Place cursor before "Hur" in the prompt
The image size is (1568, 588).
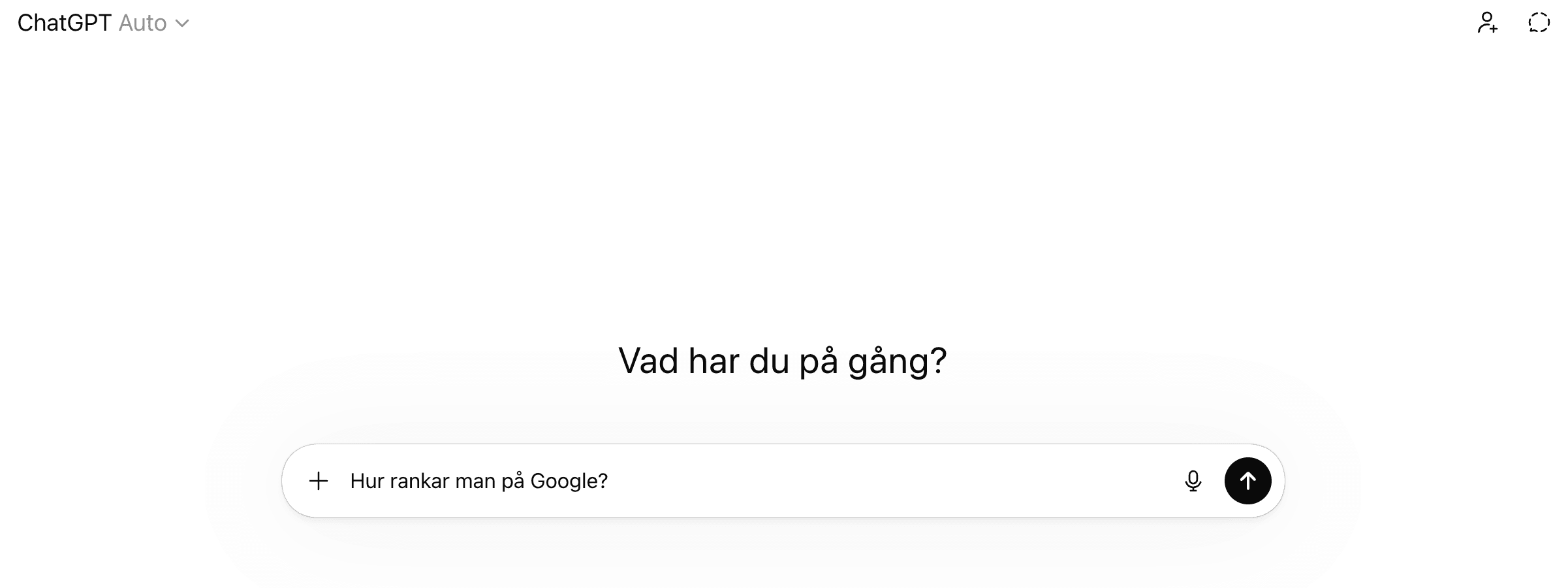click(x=351, y=481)
